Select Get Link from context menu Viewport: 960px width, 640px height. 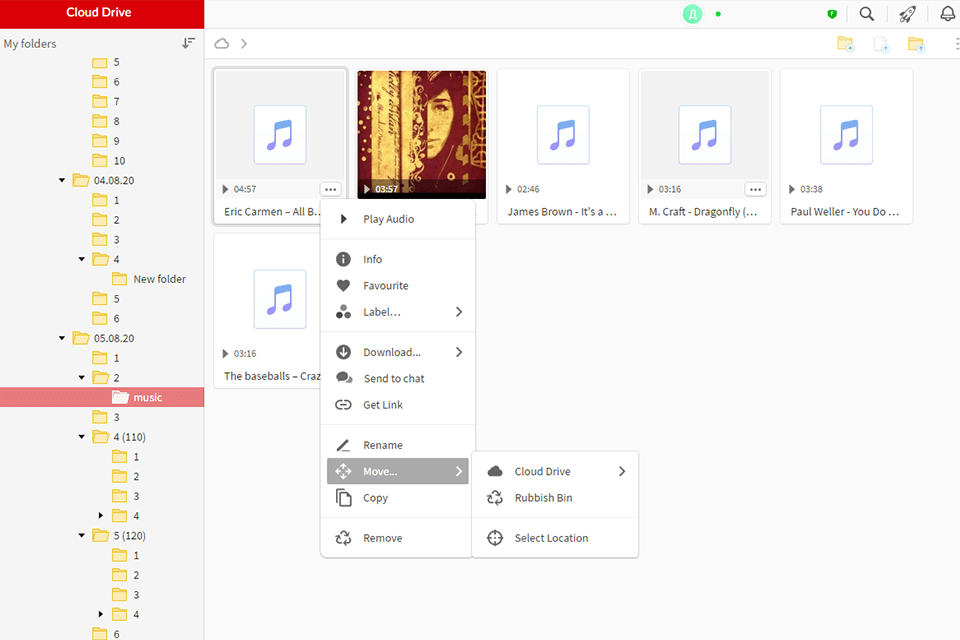pos(383,405)
